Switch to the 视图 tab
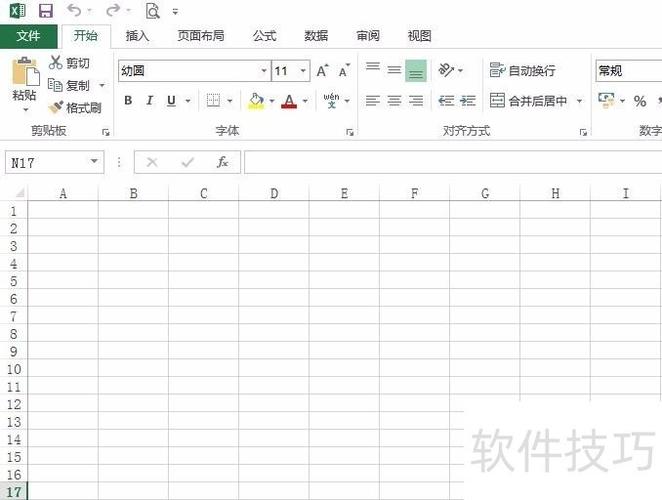 [419, 36]
